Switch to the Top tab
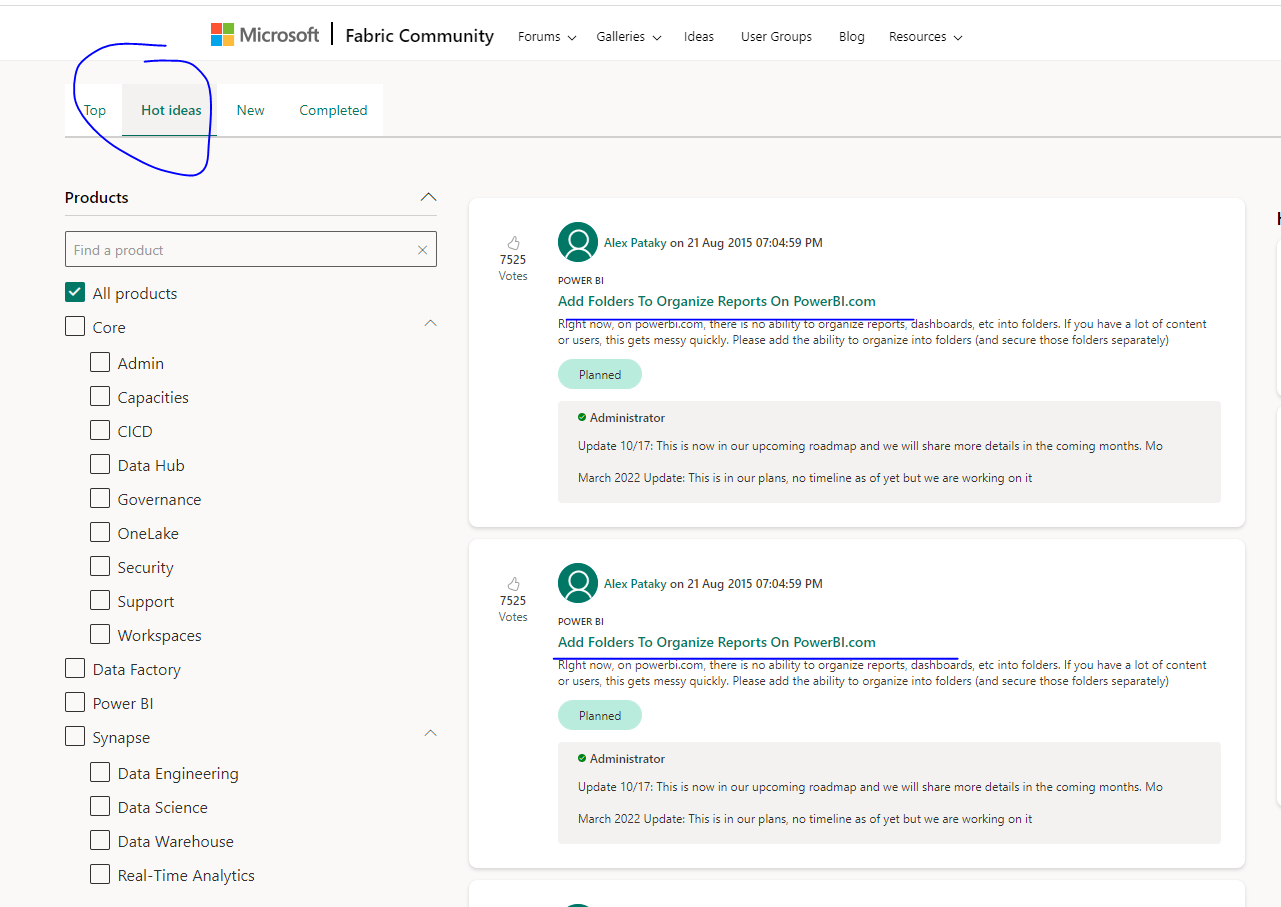Screen dimensions: 1281x907 coord(95,110)
